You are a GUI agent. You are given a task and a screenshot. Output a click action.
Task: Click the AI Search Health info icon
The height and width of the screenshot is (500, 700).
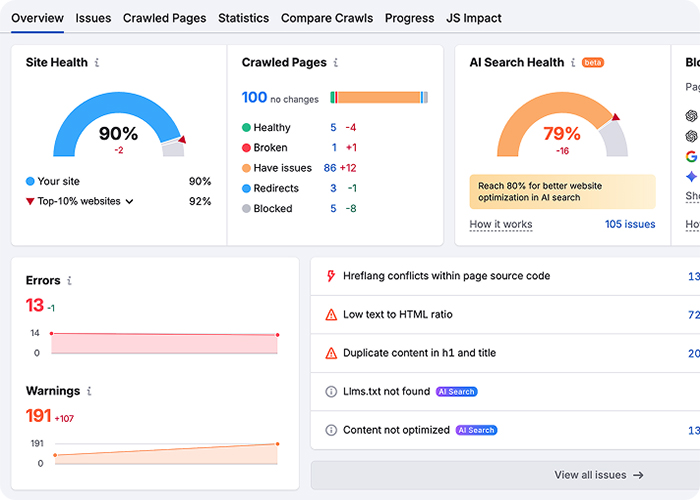(x=573, y=63)
